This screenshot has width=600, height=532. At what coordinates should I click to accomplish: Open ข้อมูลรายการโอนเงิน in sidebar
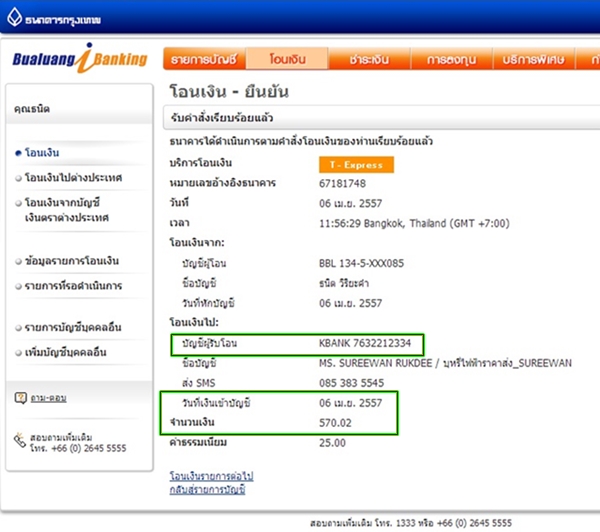[x=72, y=261]
